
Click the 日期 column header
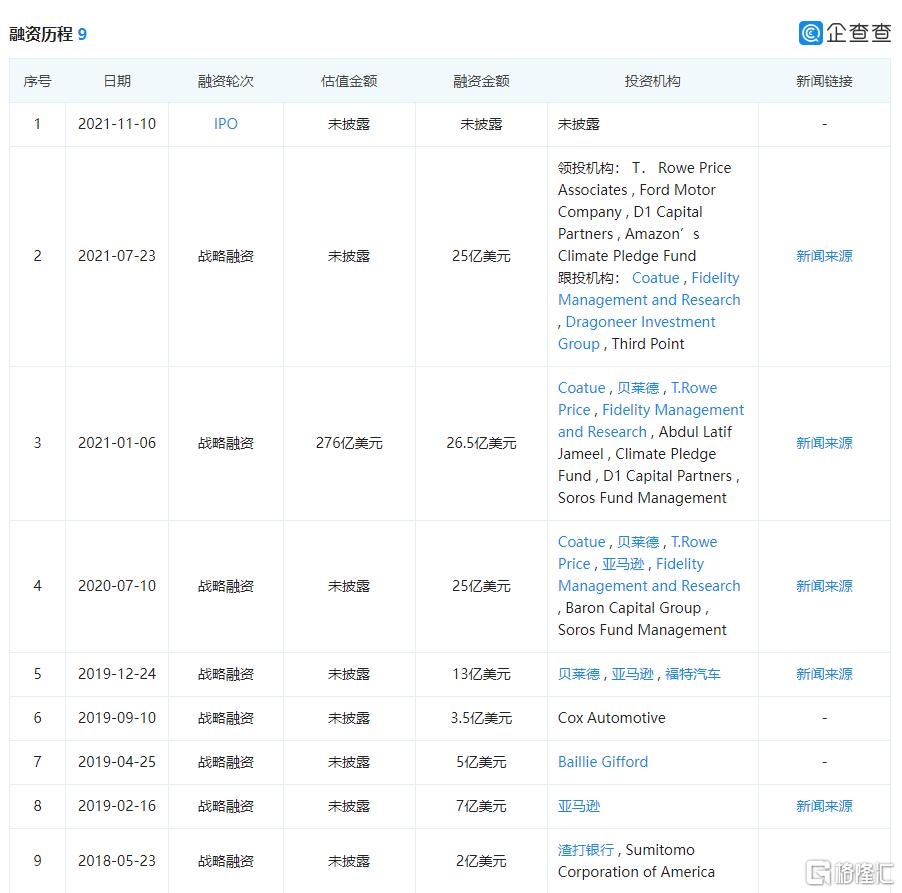[x=117, y=81]
